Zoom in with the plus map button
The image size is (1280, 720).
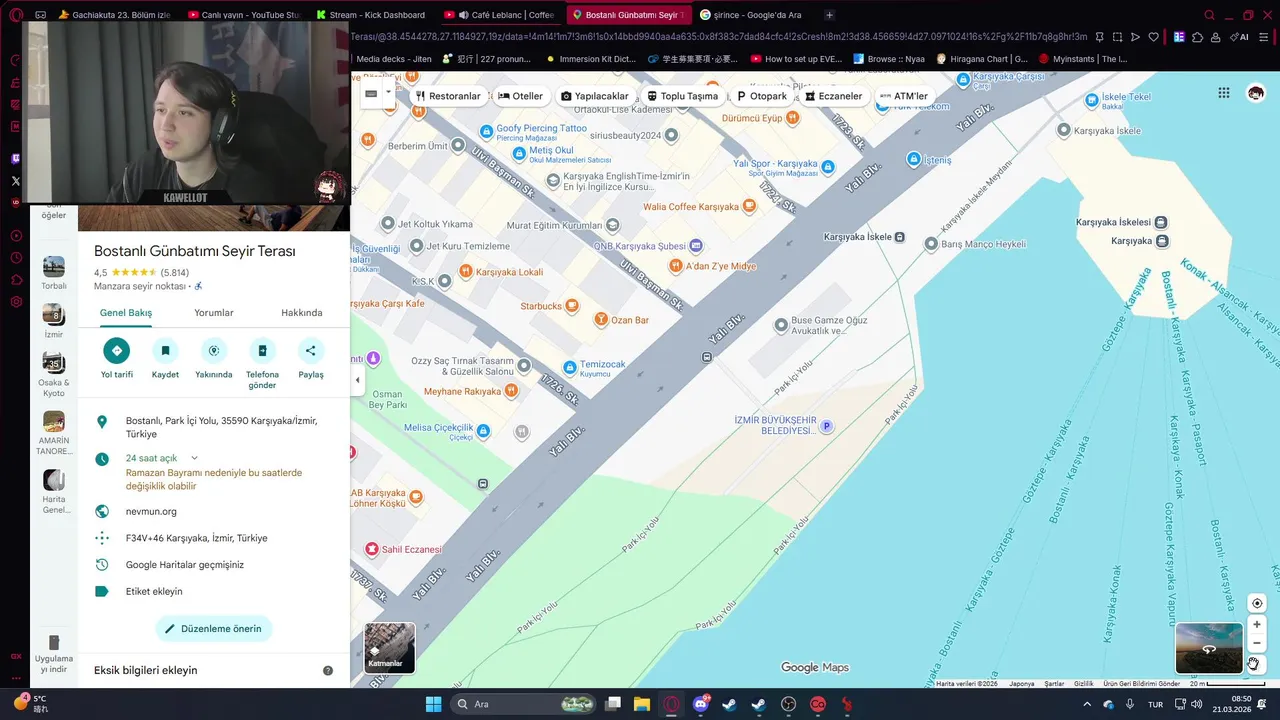pos(1257,624)
